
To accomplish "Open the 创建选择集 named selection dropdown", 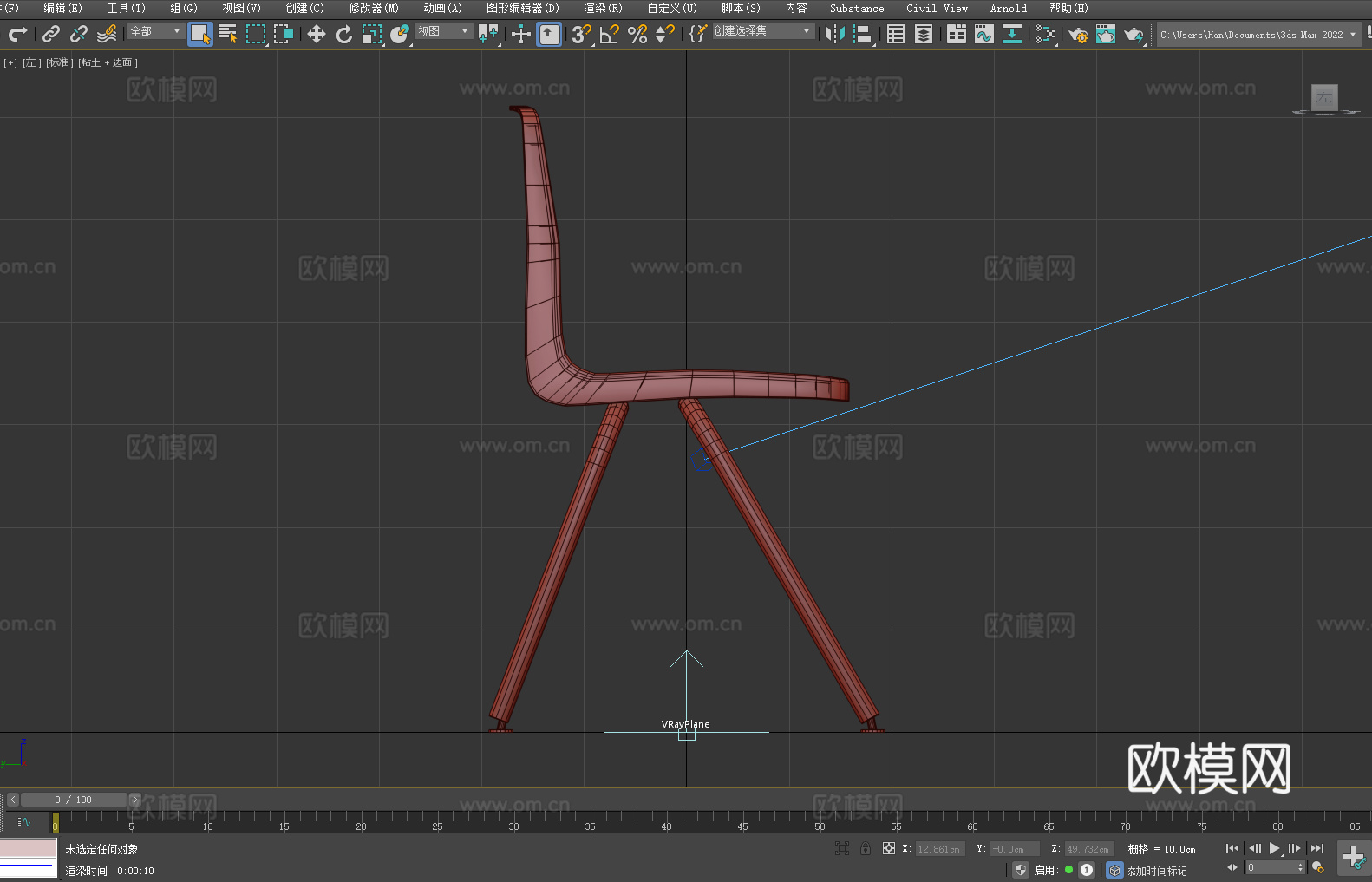I will pos(763,31).
